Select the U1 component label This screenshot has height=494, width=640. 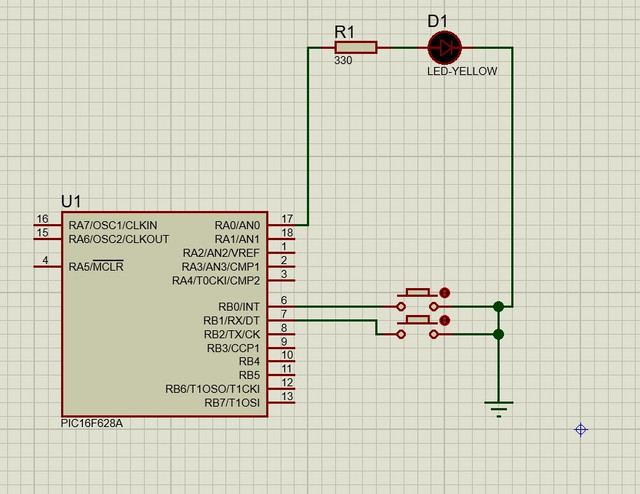71,202
